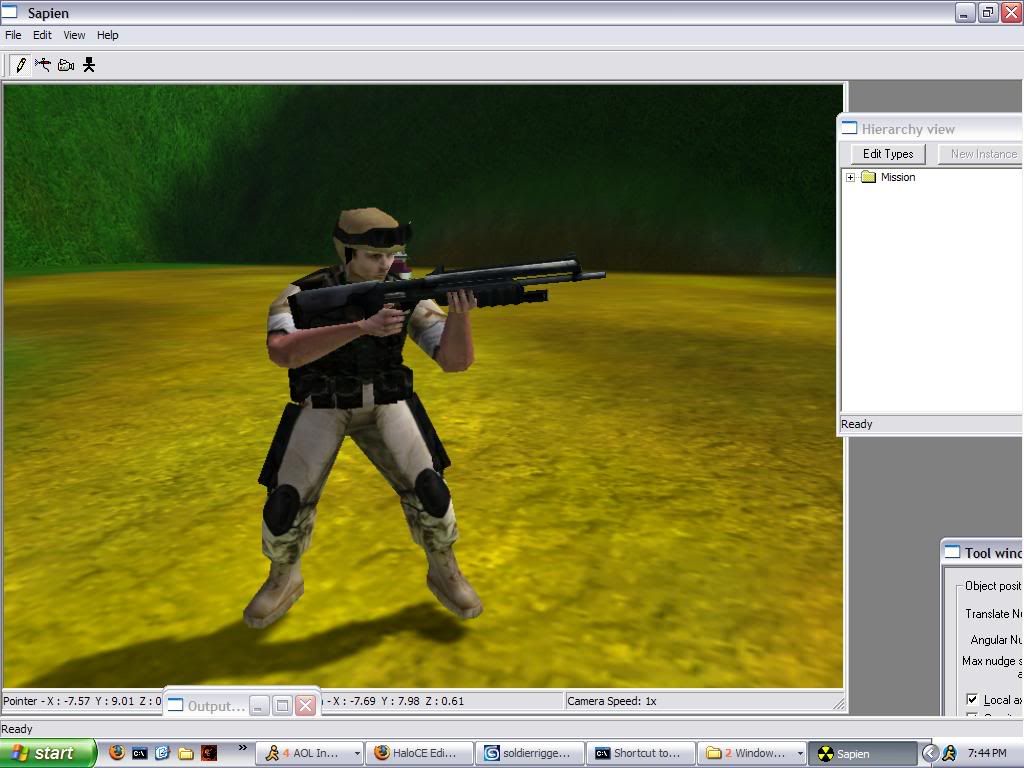The width and height of the screenshot is (1024, 768).
Task: Click the AIM running man tray icon
Action: 949,753
